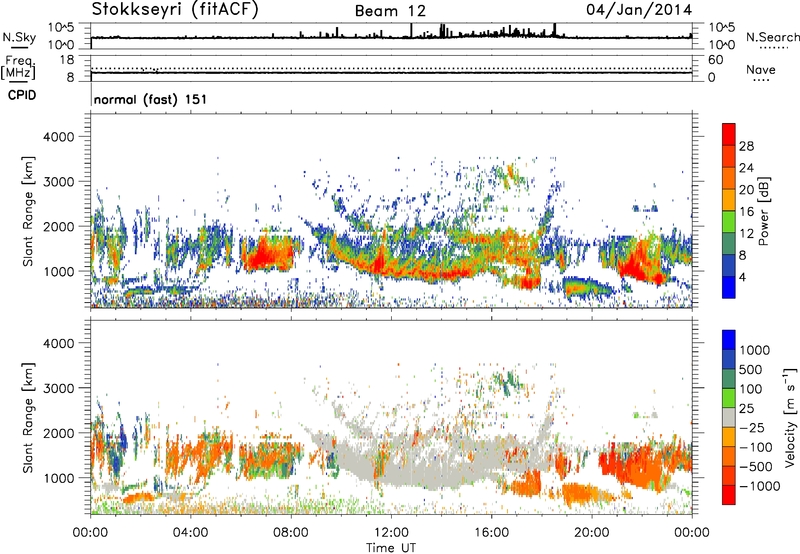Click the 4 tick on power colorbar

pyautogui.click(x=743, y=277)
